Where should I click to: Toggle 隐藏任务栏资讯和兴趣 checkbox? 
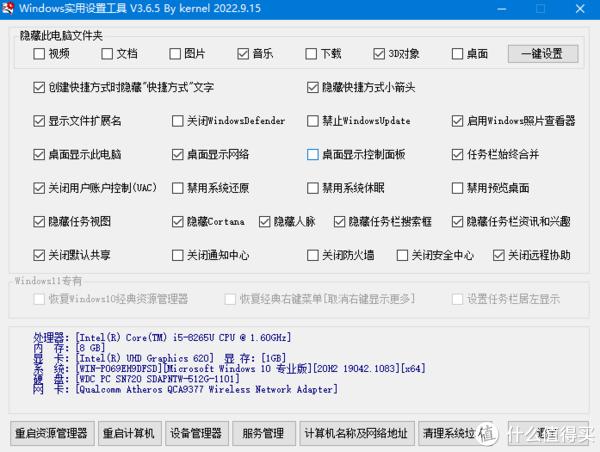(457, 222)
